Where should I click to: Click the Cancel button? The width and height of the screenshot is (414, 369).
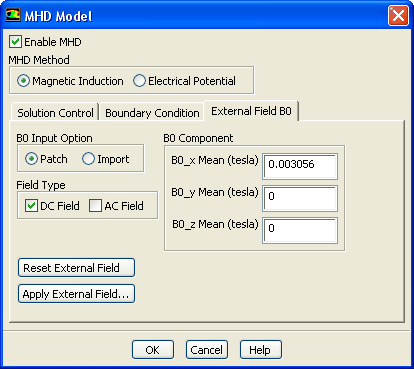coord(207,350)
